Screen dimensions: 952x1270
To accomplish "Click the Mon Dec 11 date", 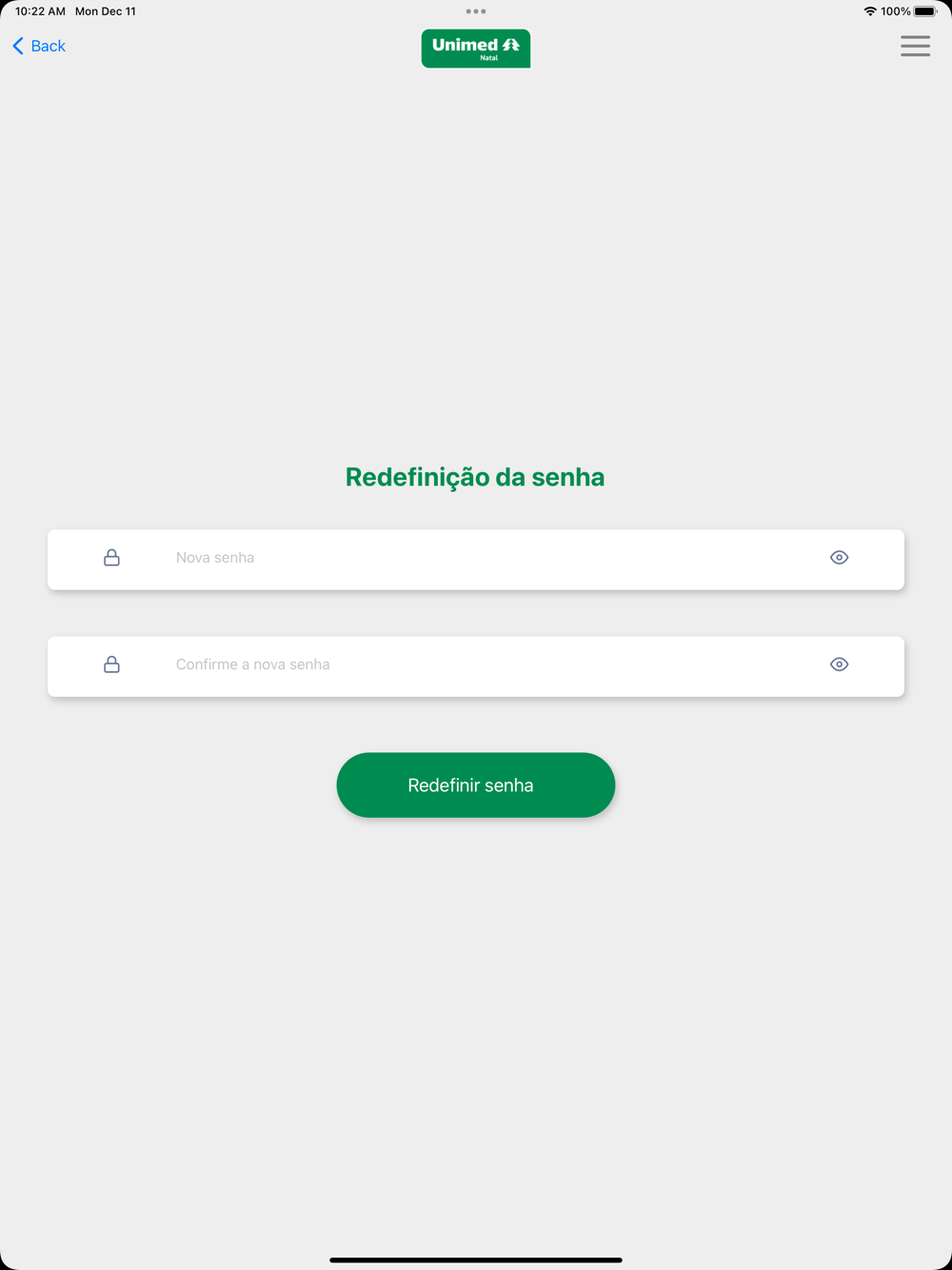I will click(x=106, y=11).
